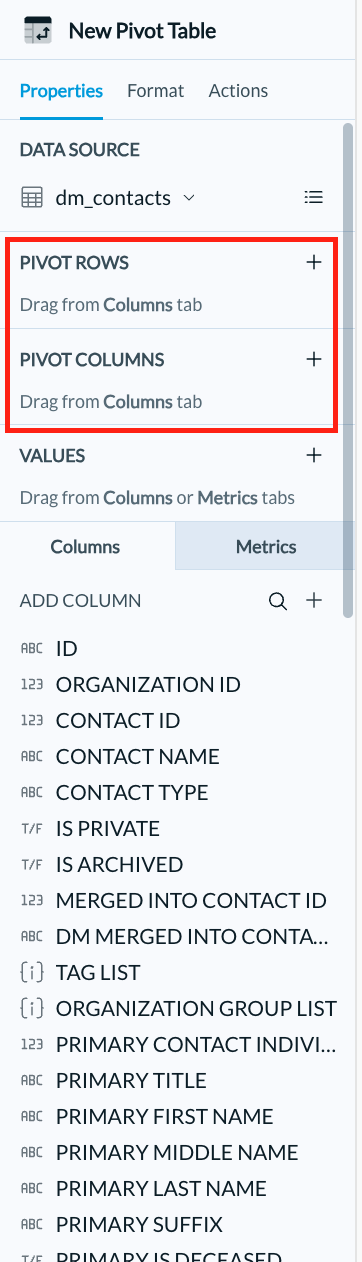
Task: Click the ABC icon beside PRIMARY FIRST NAME
Action: click(32, 1117)
